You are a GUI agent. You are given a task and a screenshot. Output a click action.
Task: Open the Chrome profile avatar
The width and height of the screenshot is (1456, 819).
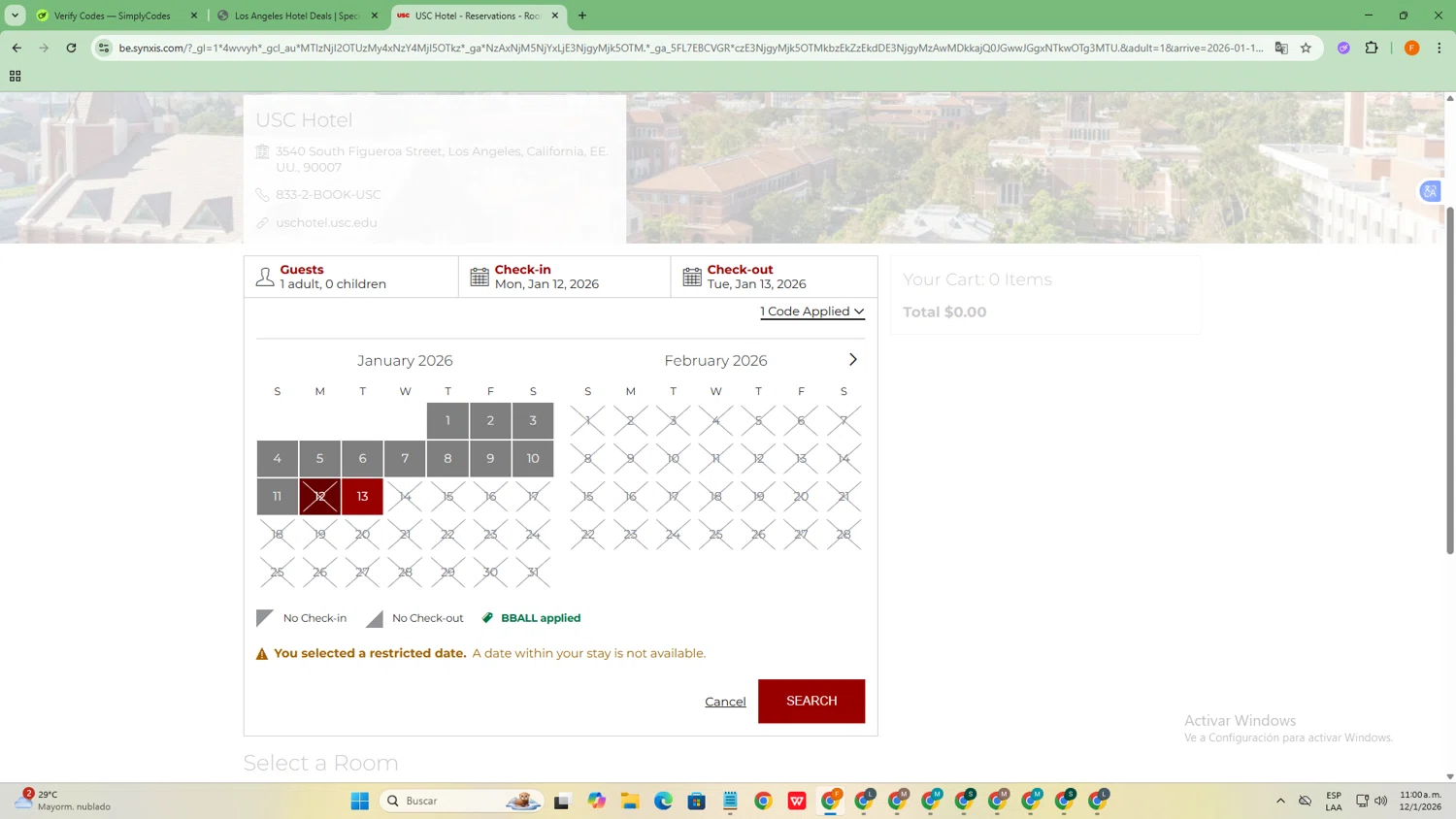1412,48
